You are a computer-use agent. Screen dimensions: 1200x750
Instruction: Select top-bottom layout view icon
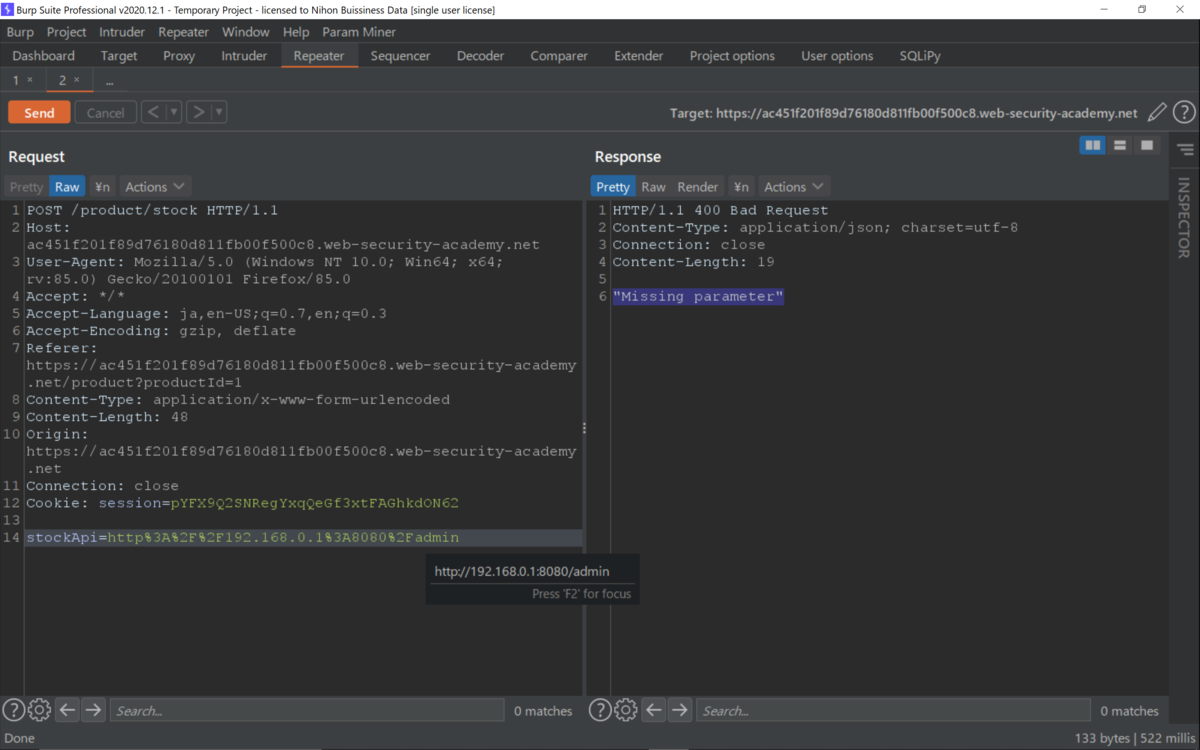click(1120, 146)
